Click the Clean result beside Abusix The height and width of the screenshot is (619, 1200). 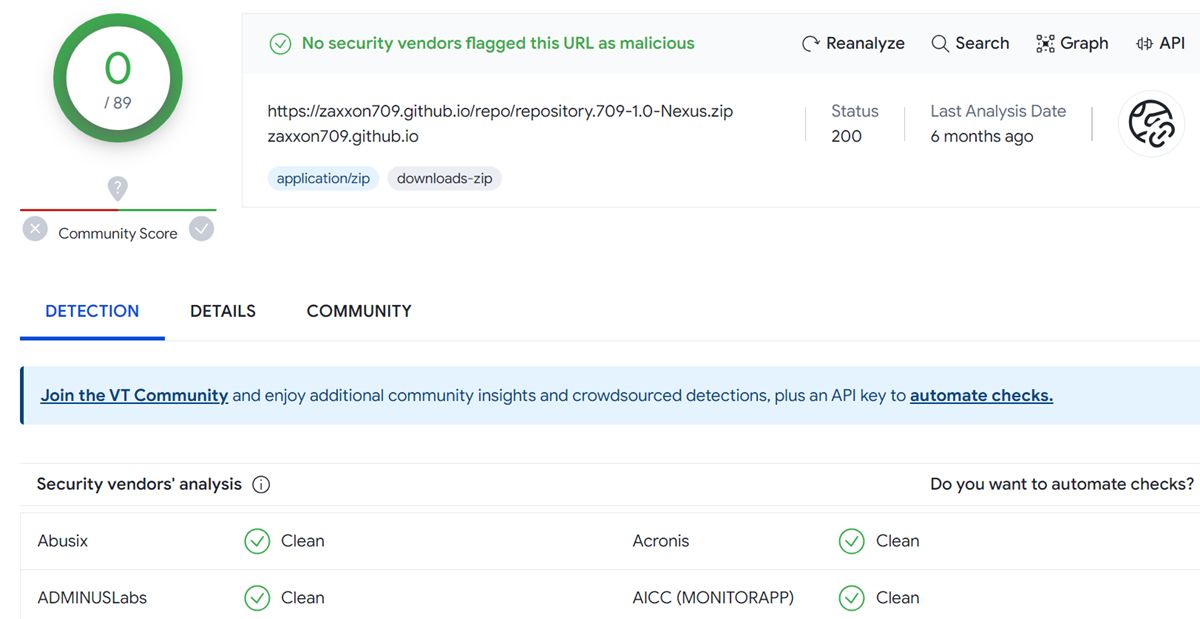303,541
